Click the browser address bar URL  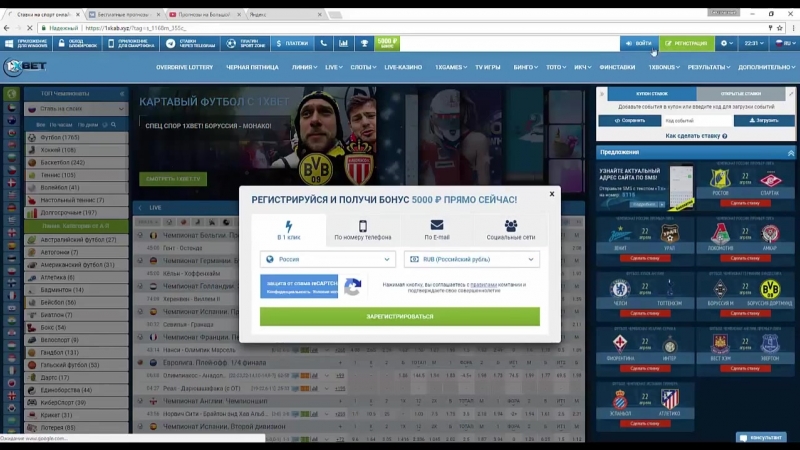pos(136,28)
